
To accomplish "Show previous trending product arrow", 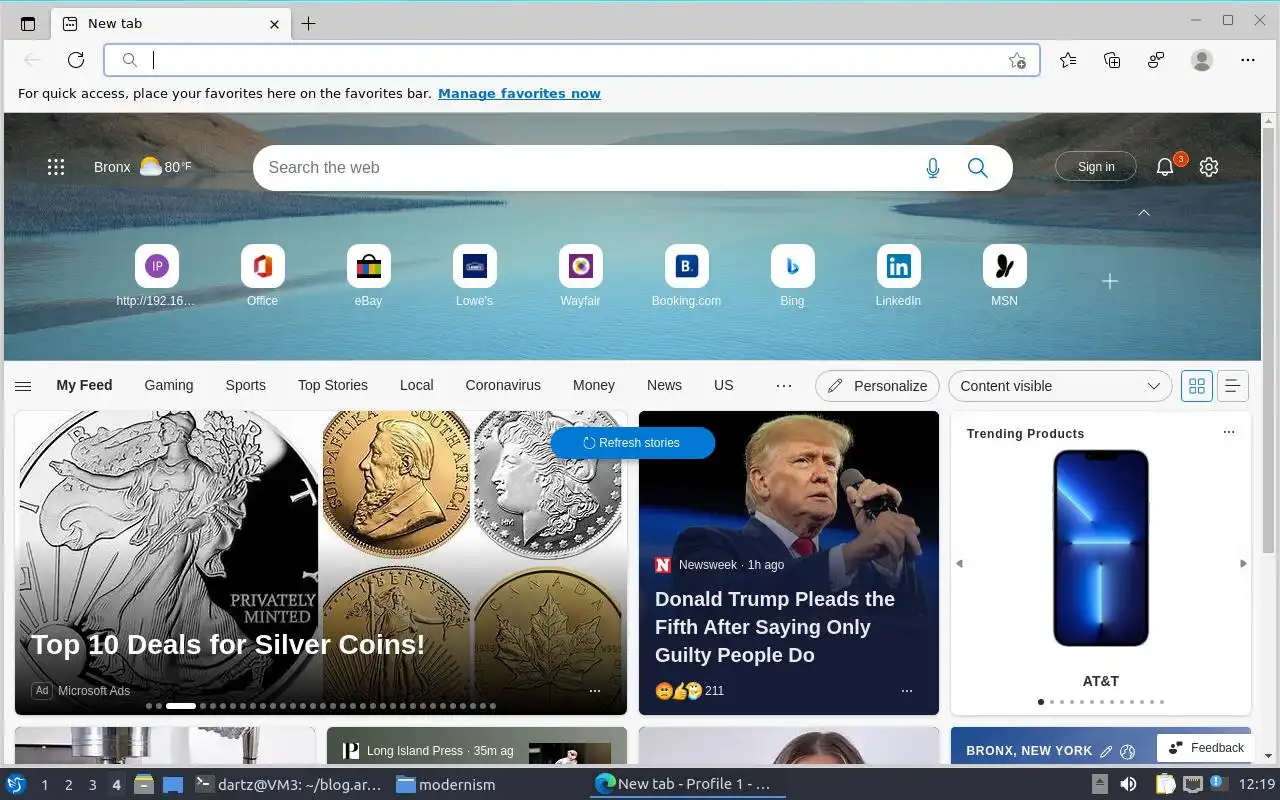I will pos(959,564).
